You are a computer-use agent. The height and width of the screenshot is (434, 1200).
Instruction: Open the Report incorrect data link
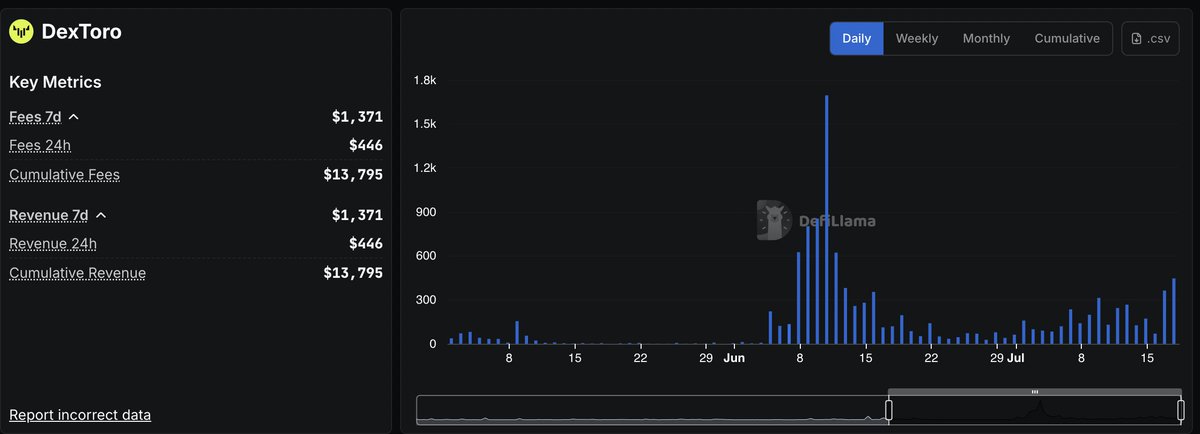80,414
